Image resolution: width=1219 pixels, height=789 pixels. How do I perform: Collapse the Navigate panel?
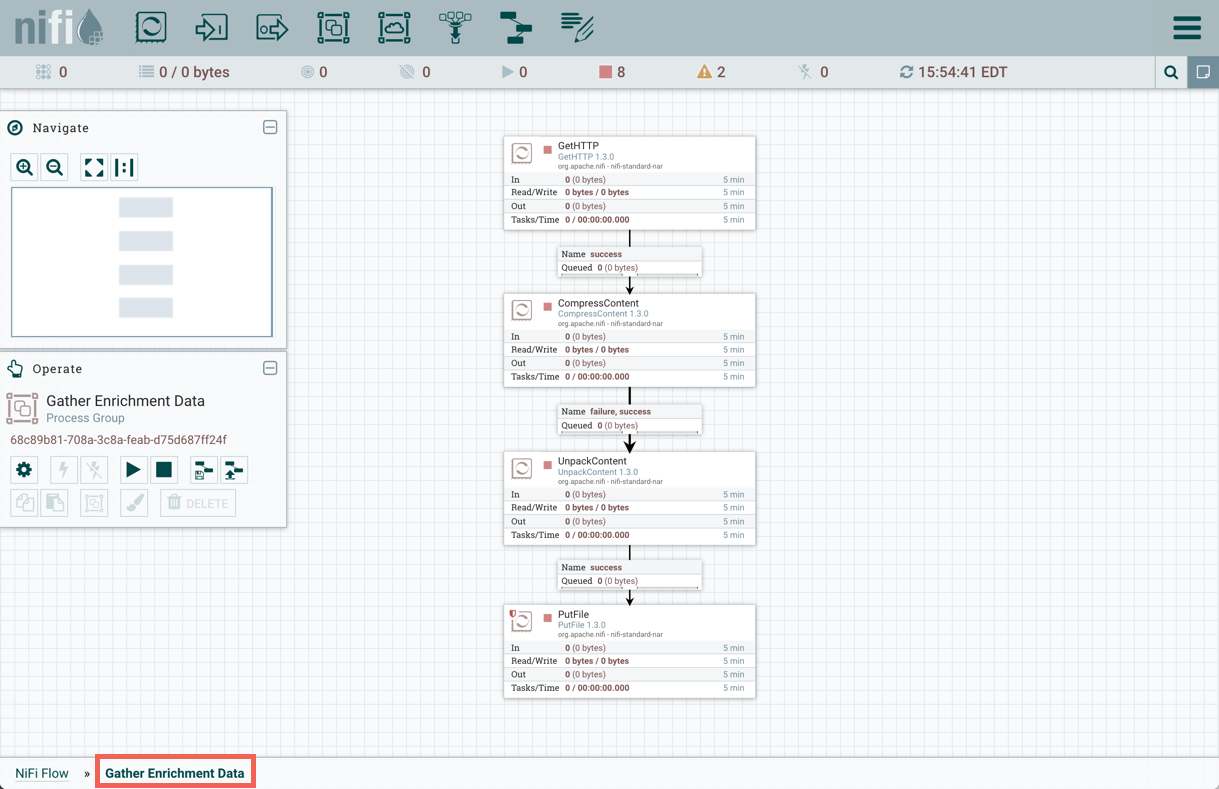pyautogui.click(x=270, y=127)
